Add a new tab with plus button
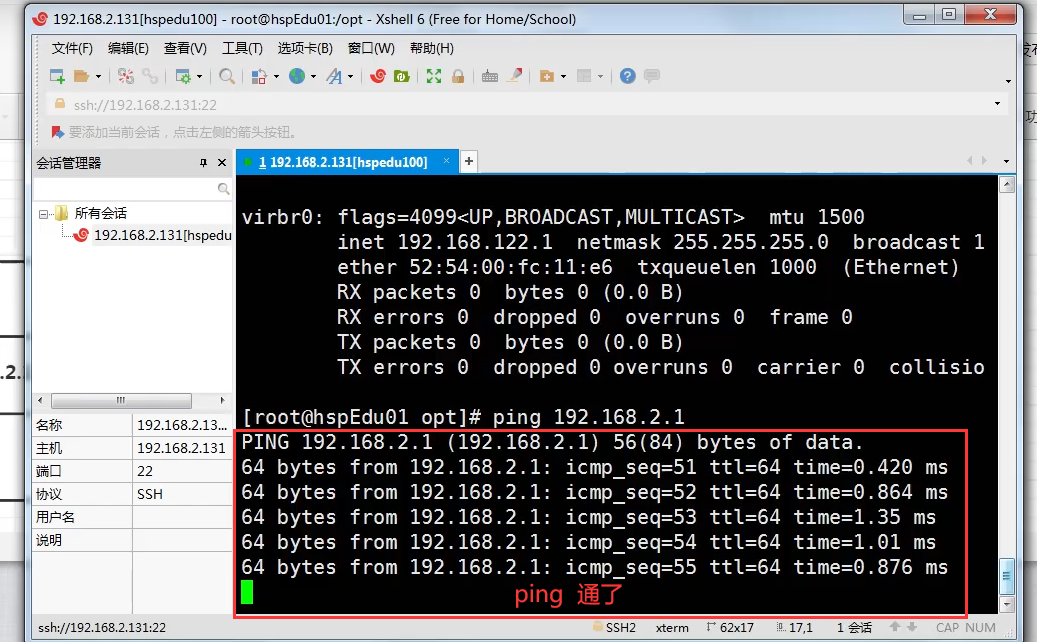The image size is (1037, 642). [x=469, y=161]
